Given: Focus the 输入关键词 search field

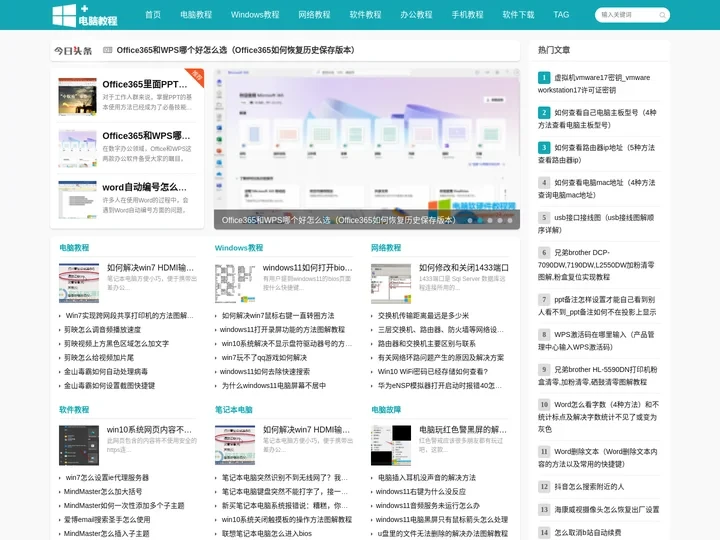Looking at the screenshot, I should click(x=632, y=15).
